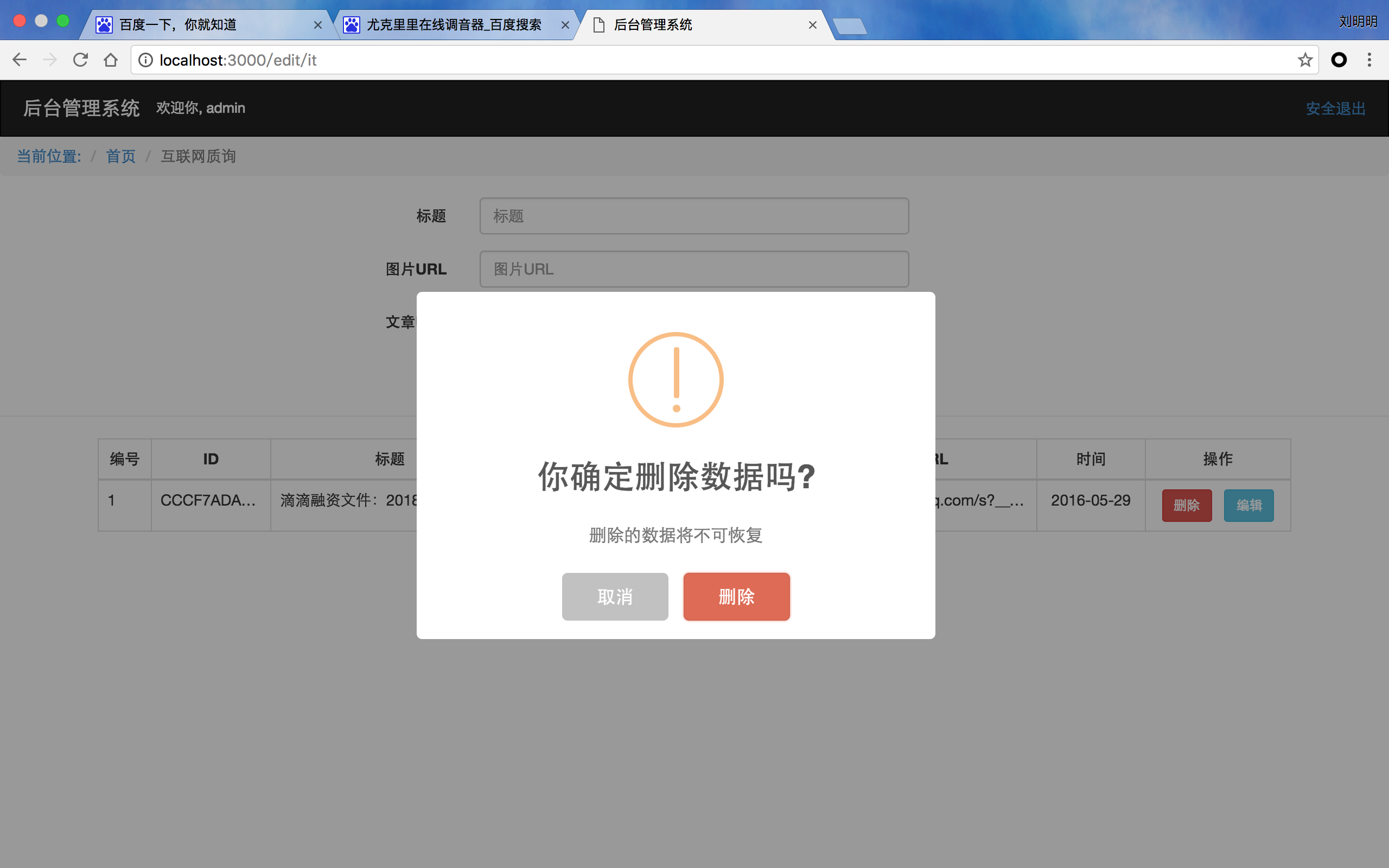The image size is (1389, 868).
Task: Click the home icon in toolbar
Action: pyautogui.click(x=111, y=60)
